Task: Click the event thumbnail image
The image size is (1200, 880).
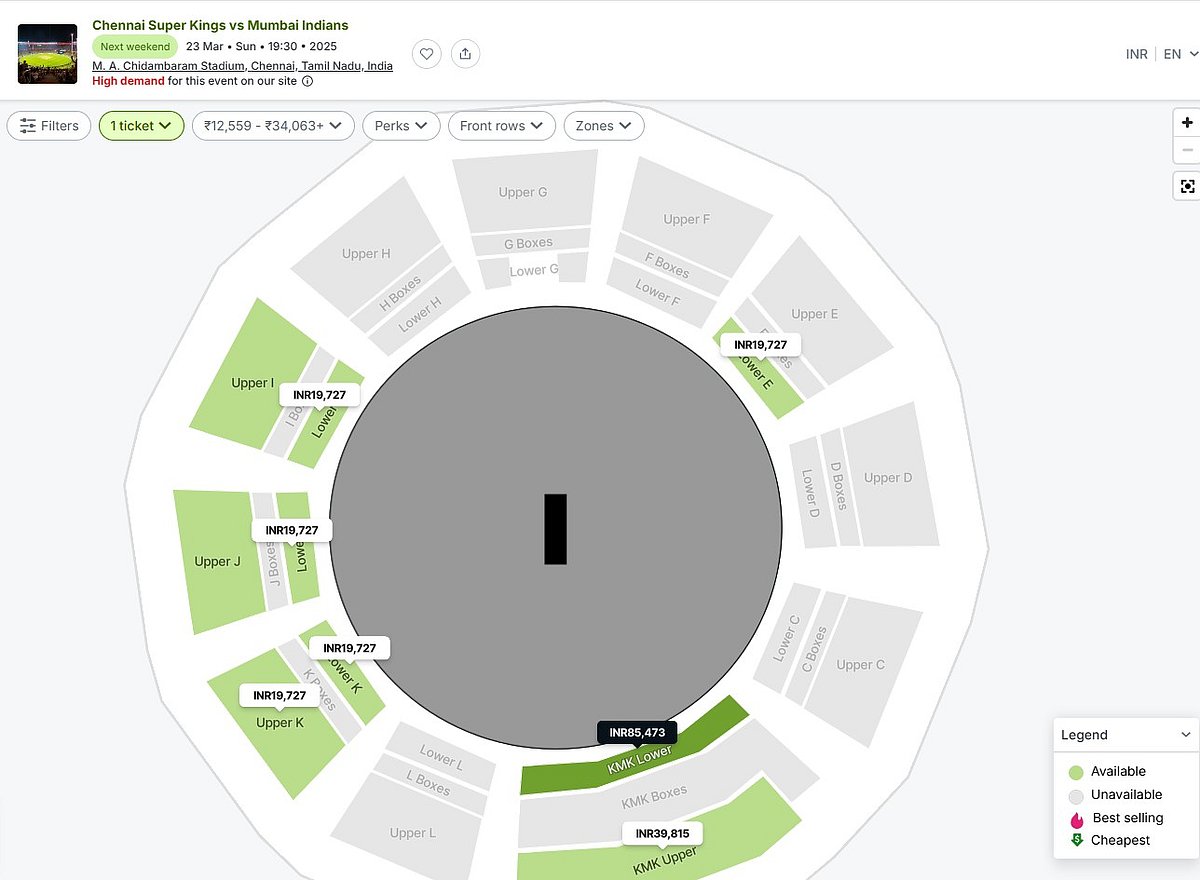Action: pos(47,54)
